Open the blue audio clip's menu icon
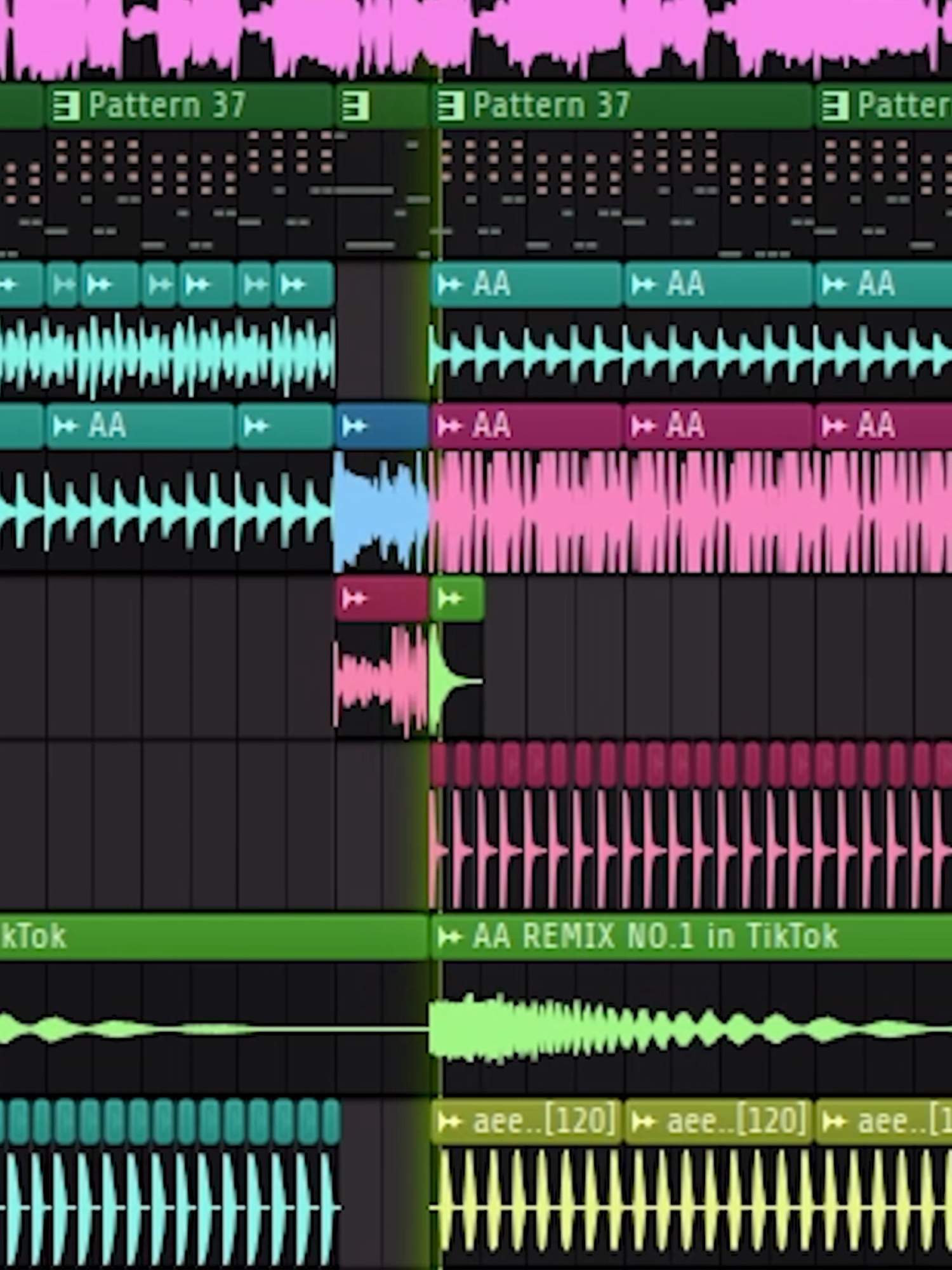This screenshot has width=952, height=1270. point(354,425)
